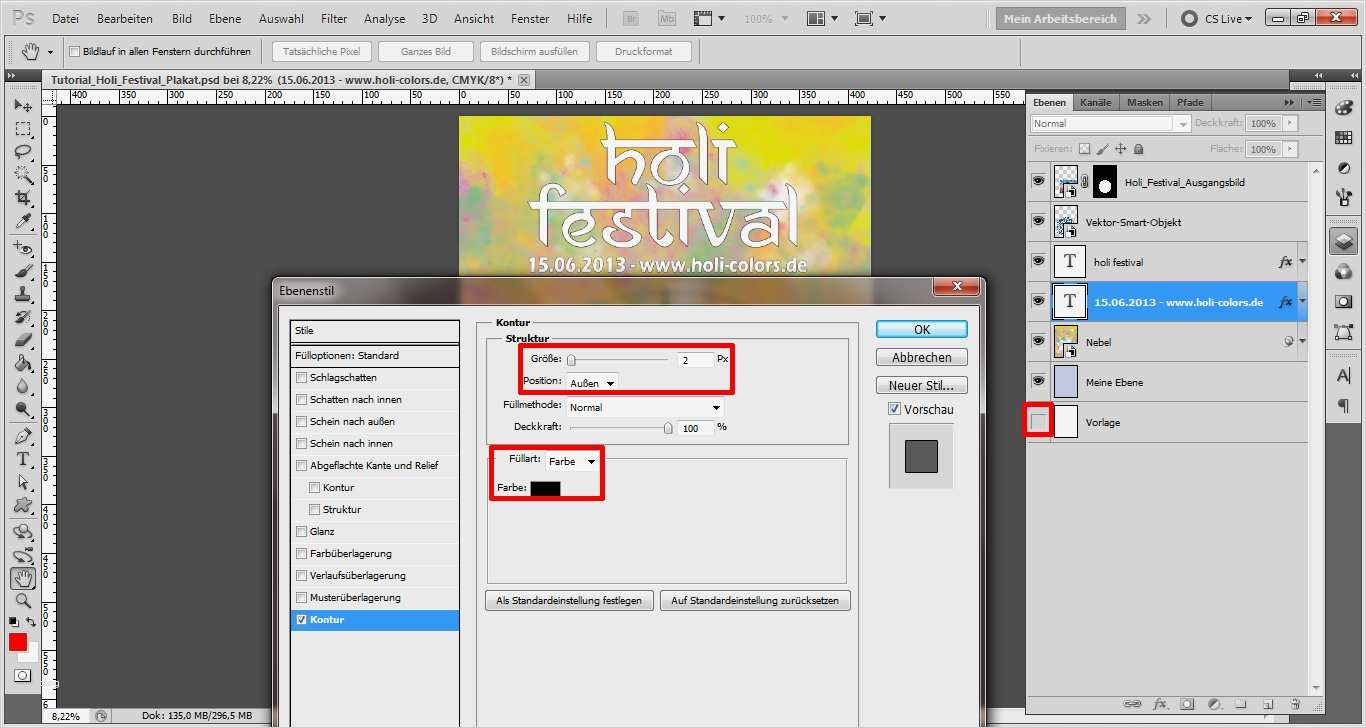Image resolution: width=1366 pixels, height=728 pixels.
Task: Click the Neuer Stil button
Action: pos(922,385)
